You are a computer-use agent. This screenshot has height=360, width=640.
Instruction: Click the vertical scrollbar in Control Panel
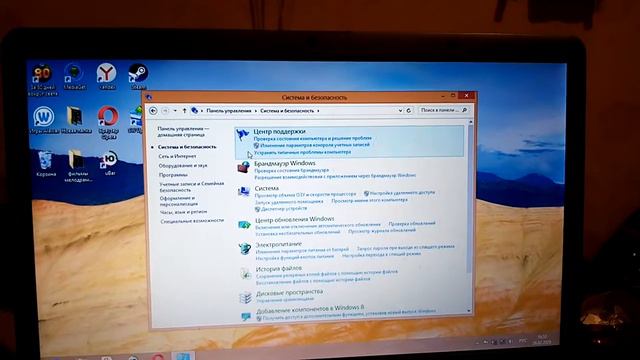[x=469, y=199]
